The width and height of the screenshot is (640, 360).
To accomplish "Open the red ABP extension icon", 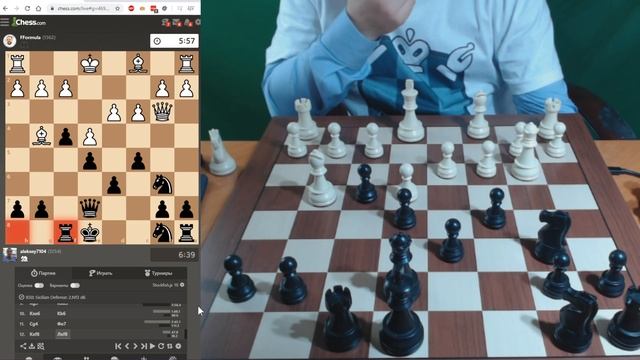I will pos(131,8).
